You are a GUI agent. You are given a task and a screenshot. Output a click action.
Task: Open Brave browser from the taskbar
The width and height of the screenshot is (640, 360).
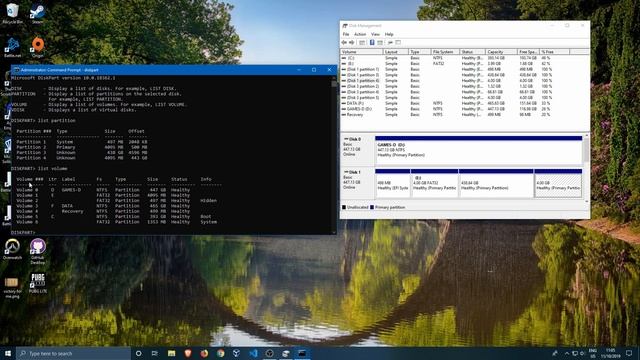(x=188, y=353)
